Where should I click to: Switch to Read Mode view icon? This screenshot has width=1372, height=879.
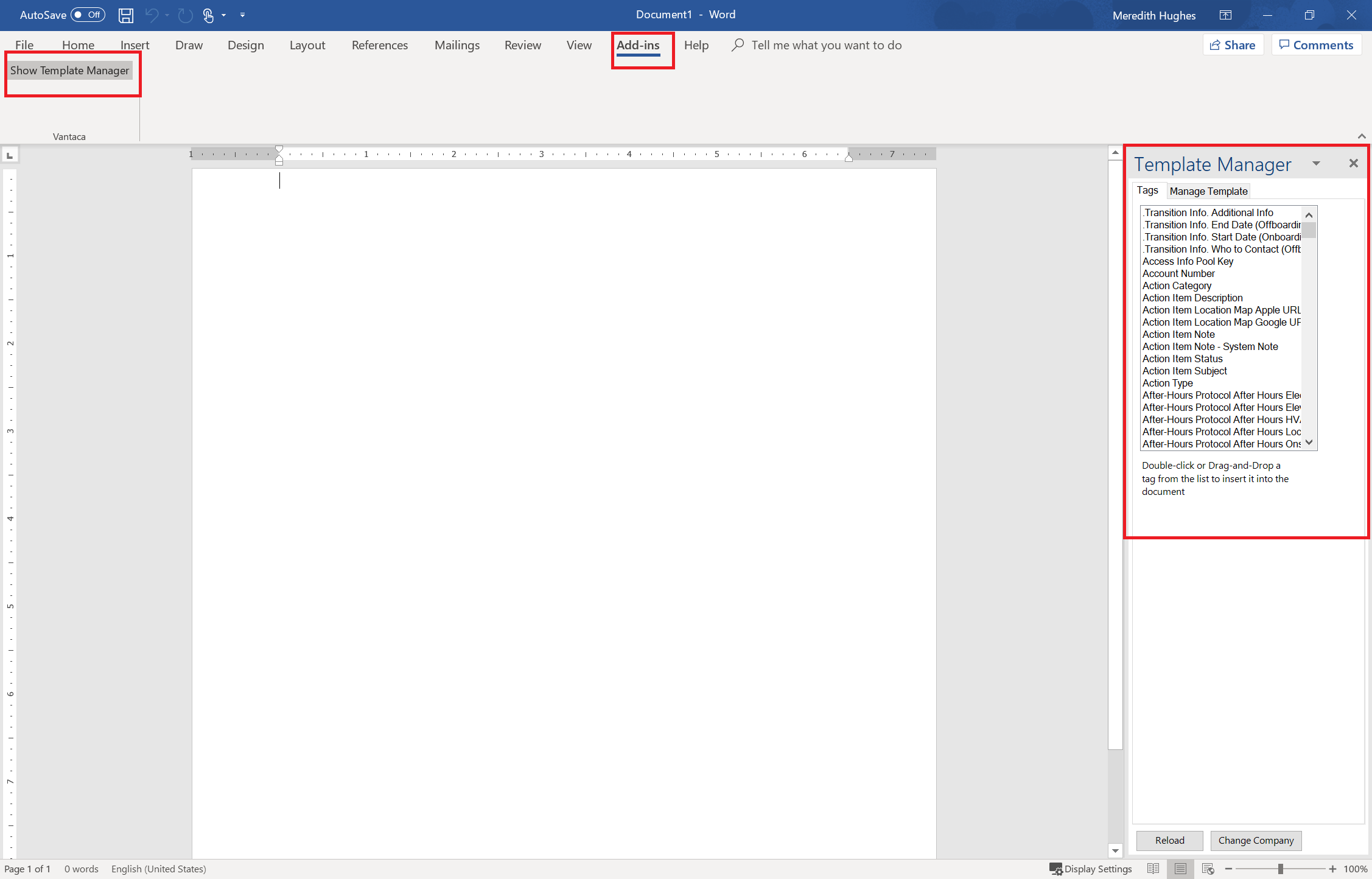pos(1152,869)
